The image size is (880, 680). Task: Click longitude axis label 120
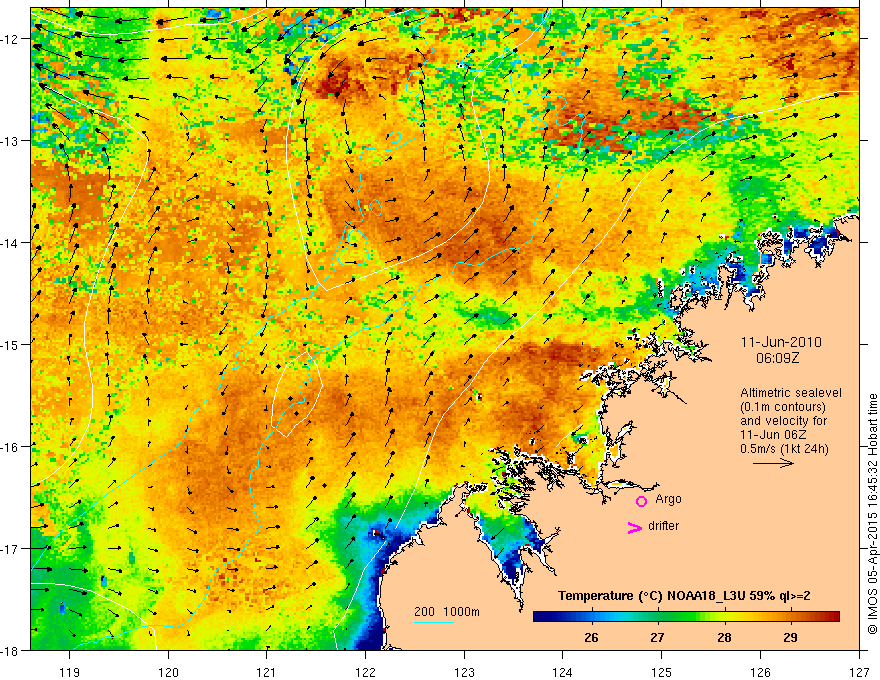(x=168, y=672)
